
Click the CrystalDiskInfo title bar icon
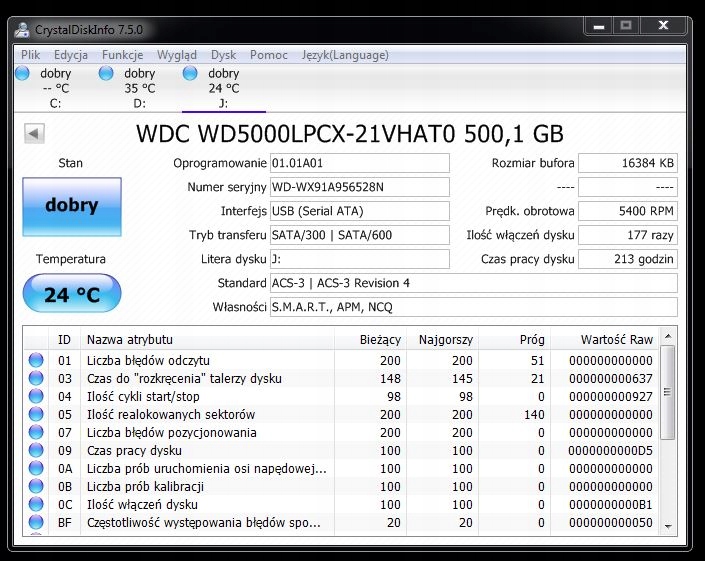pyautogui.click(x=22, y=30)
